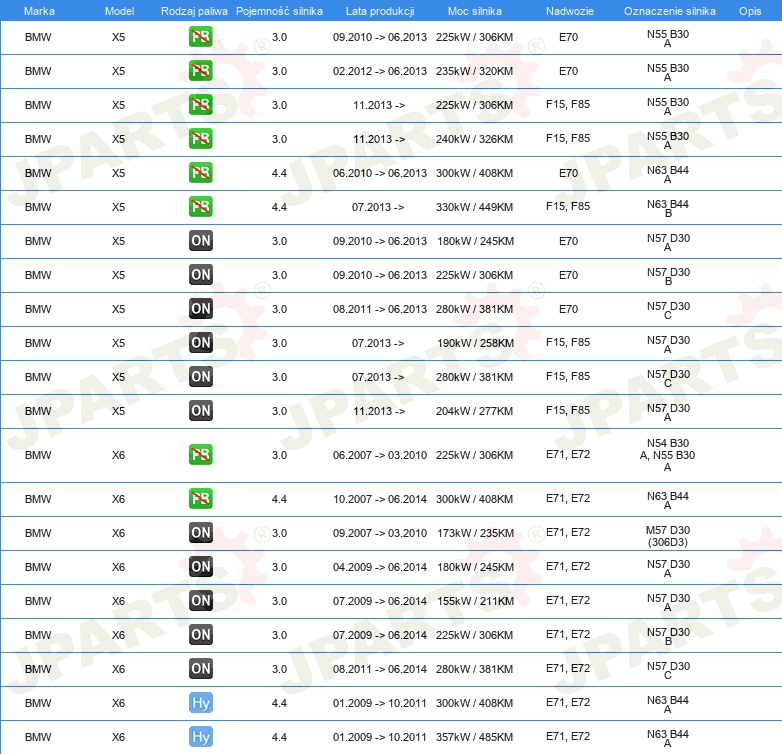The width and height of the screenshot is (782, 754).
Task: Click the Lata produkcji column header
Action: pos(380,11)
